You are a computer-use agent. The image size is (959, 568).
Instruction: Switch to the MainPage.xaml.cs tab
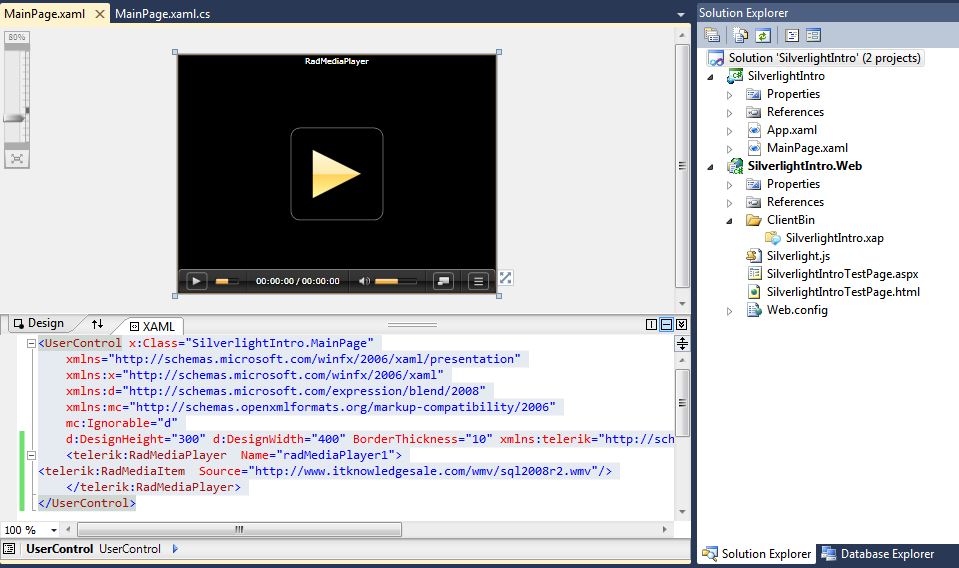coord(162,13)
